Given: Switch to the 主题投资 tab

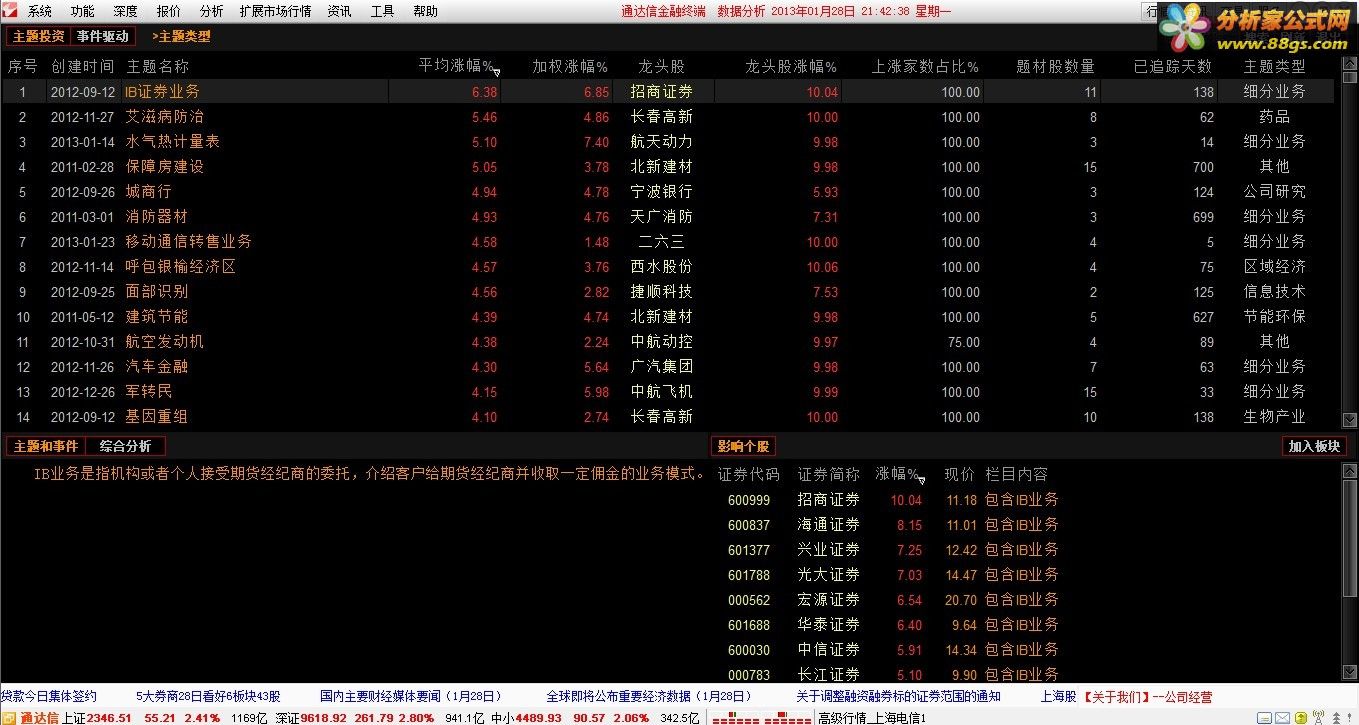Looking at the screenshot, I should [38, 36].
